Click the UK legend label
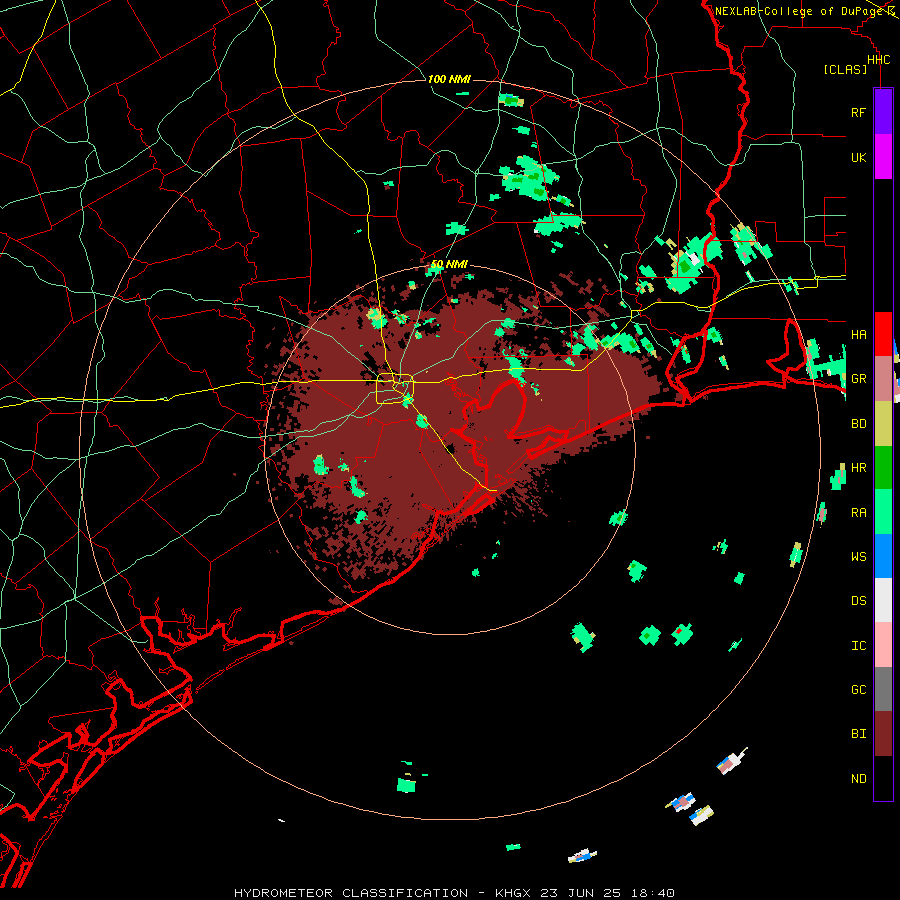The image size is (900, 900). [858, 157]
